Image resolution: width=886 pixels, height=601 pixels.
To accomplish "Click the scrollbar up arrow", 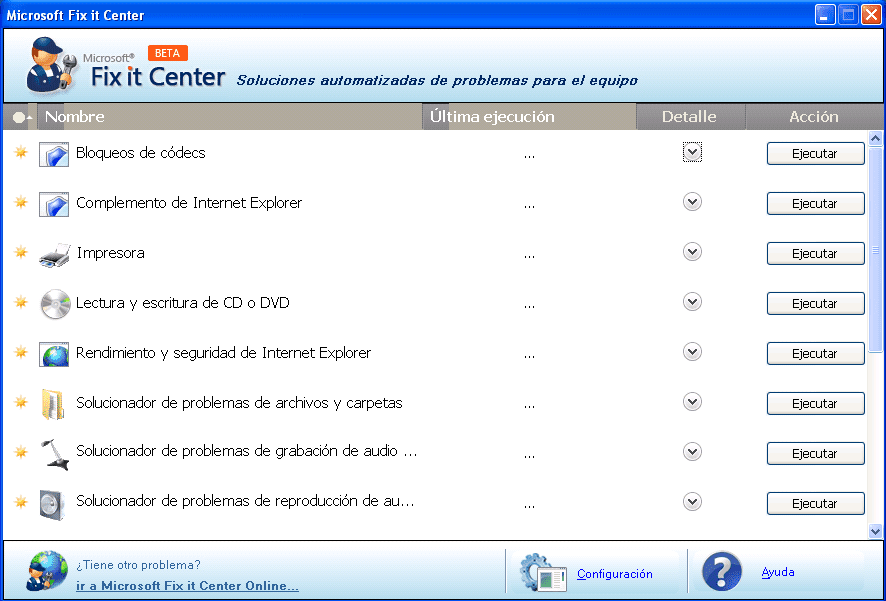I will coord(875,138).
